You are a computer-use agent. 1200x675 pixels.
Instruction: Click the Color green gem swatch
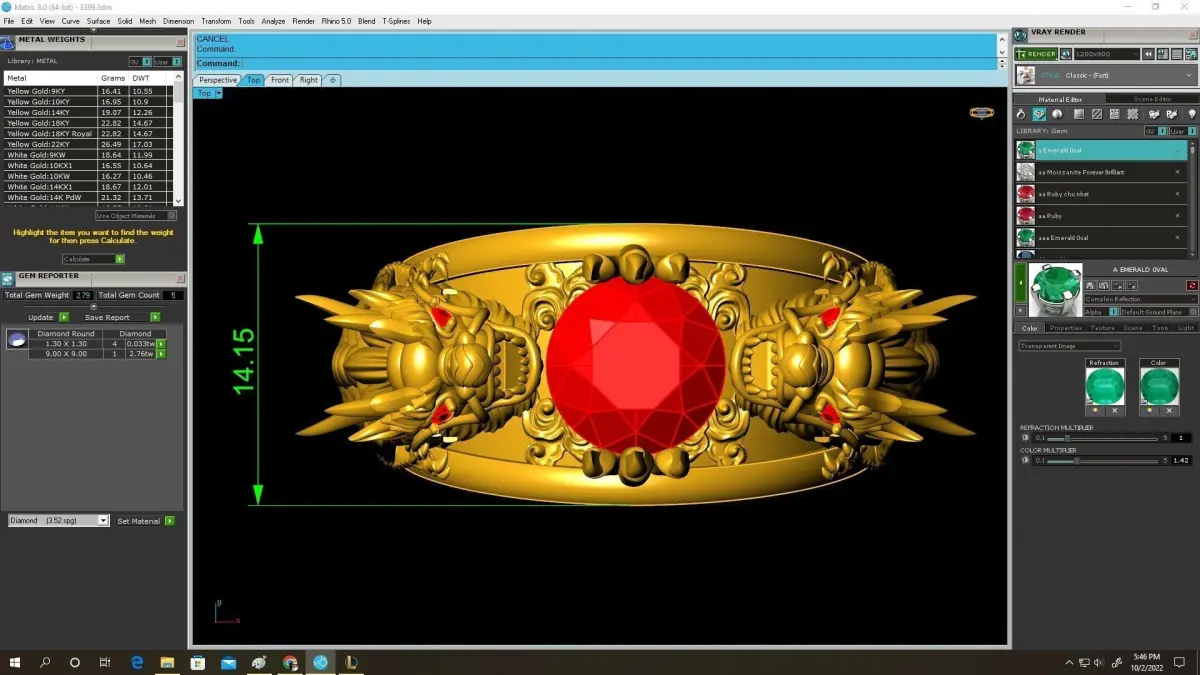(x=1159, y=387)
